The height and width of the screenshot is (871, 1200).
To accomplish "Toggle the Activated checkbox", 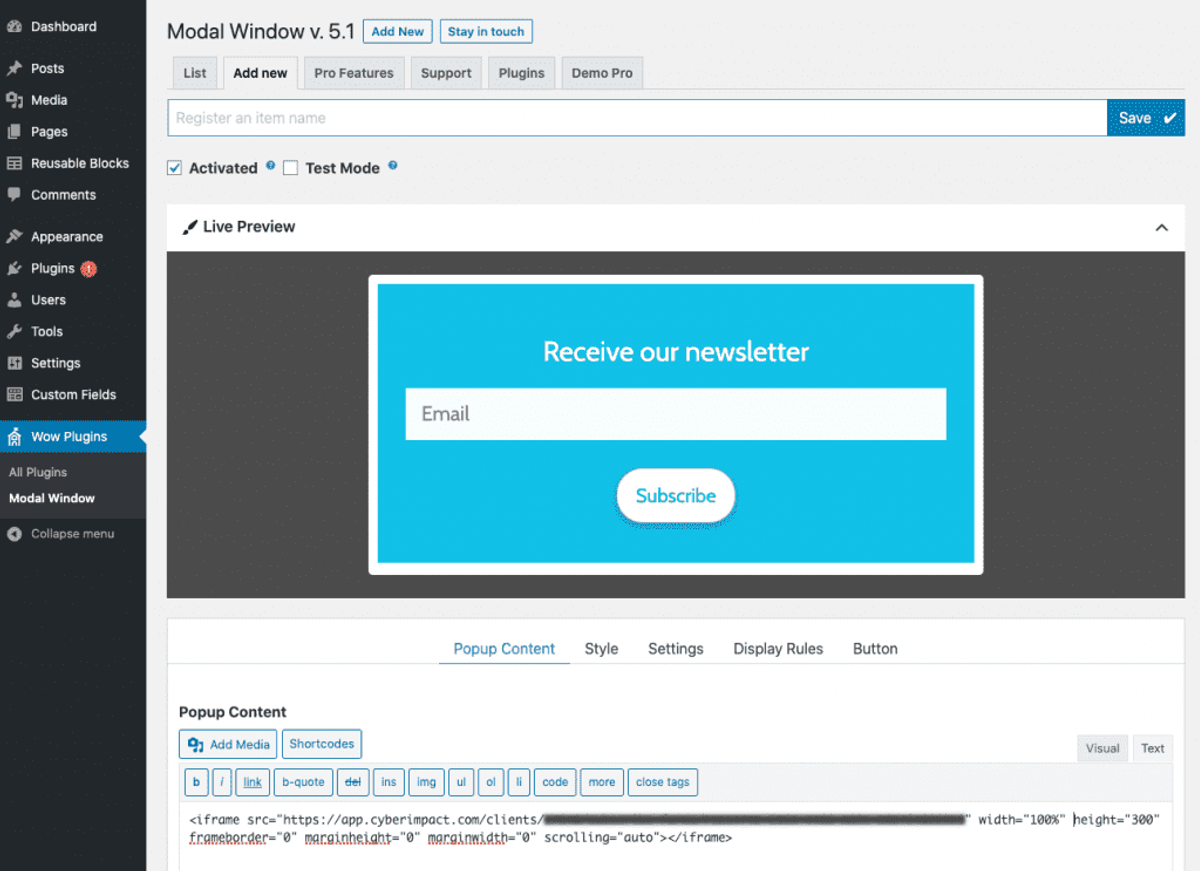I will coord(175,168).
